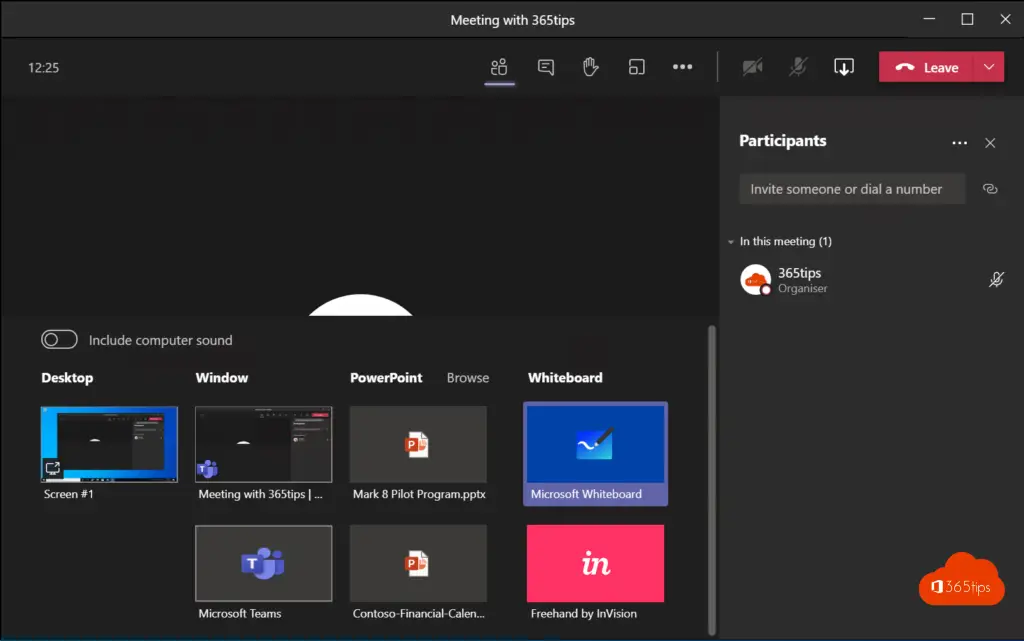1024x641 pixels.
Task: Open the conversation chat icon
Action: pos(545,67)
